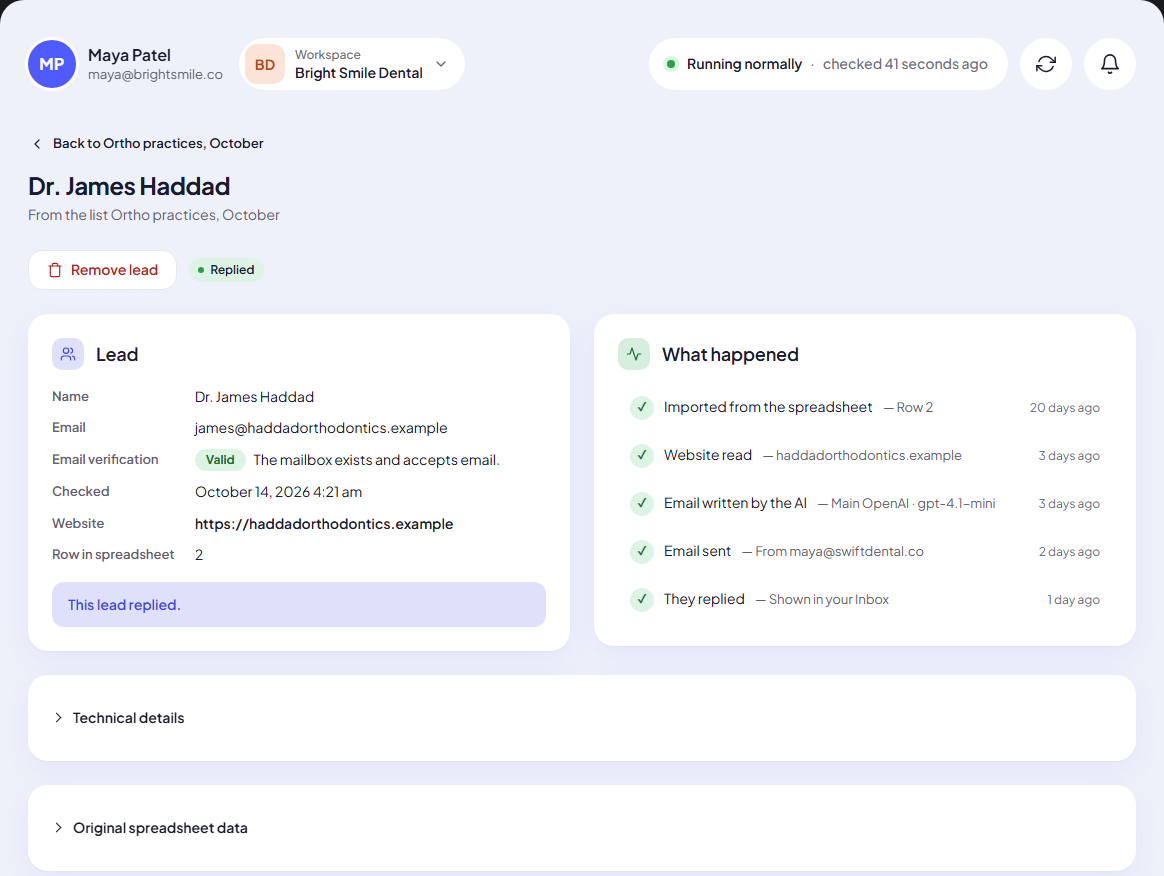Open the notifications bell

click(1109, 64)
